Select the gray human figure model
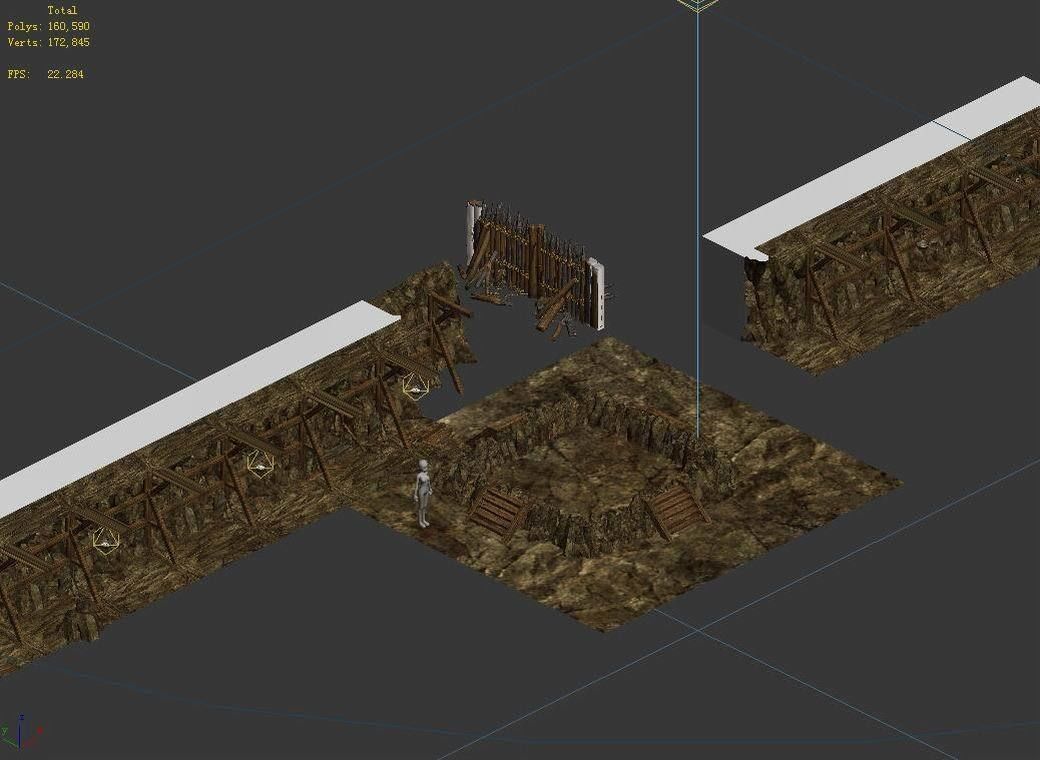The height and width of the screenshot is (760, 1040). 423,493
